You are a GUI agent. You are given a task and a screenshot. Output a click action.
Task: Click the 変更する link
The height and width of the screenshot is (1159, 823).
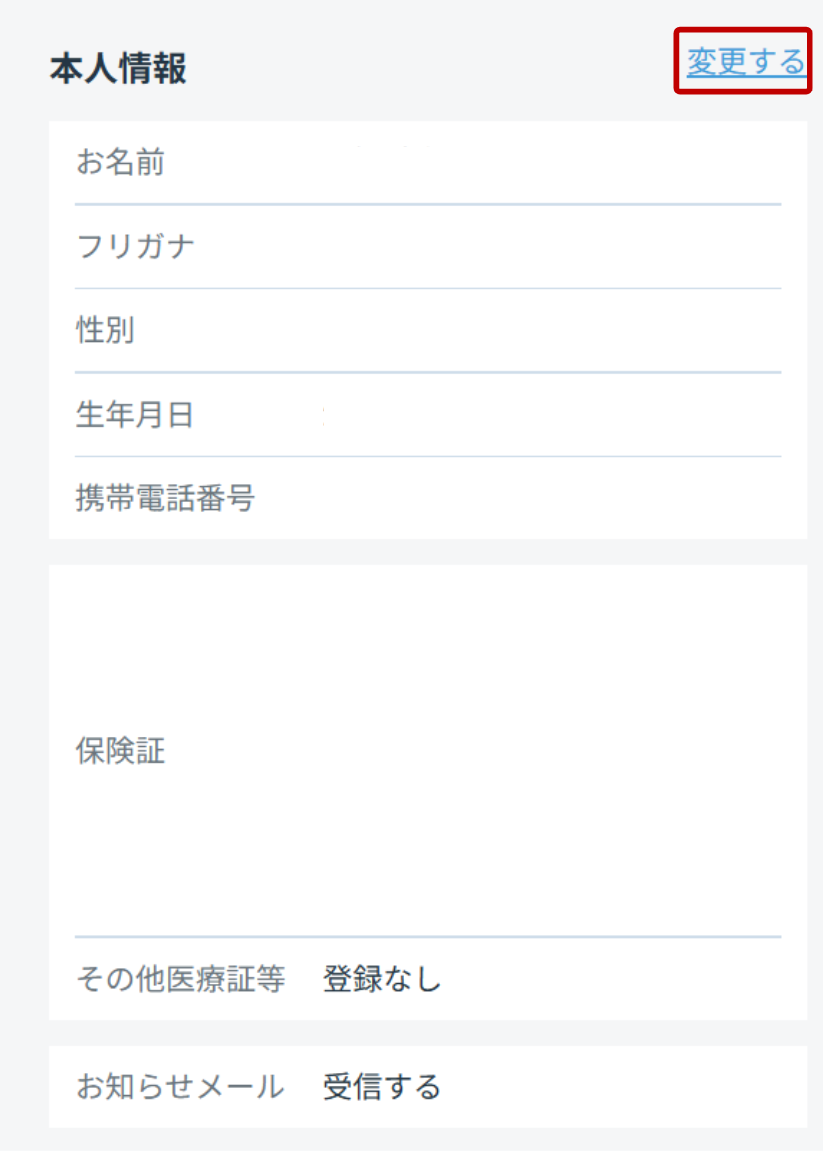tap(745, 61)
